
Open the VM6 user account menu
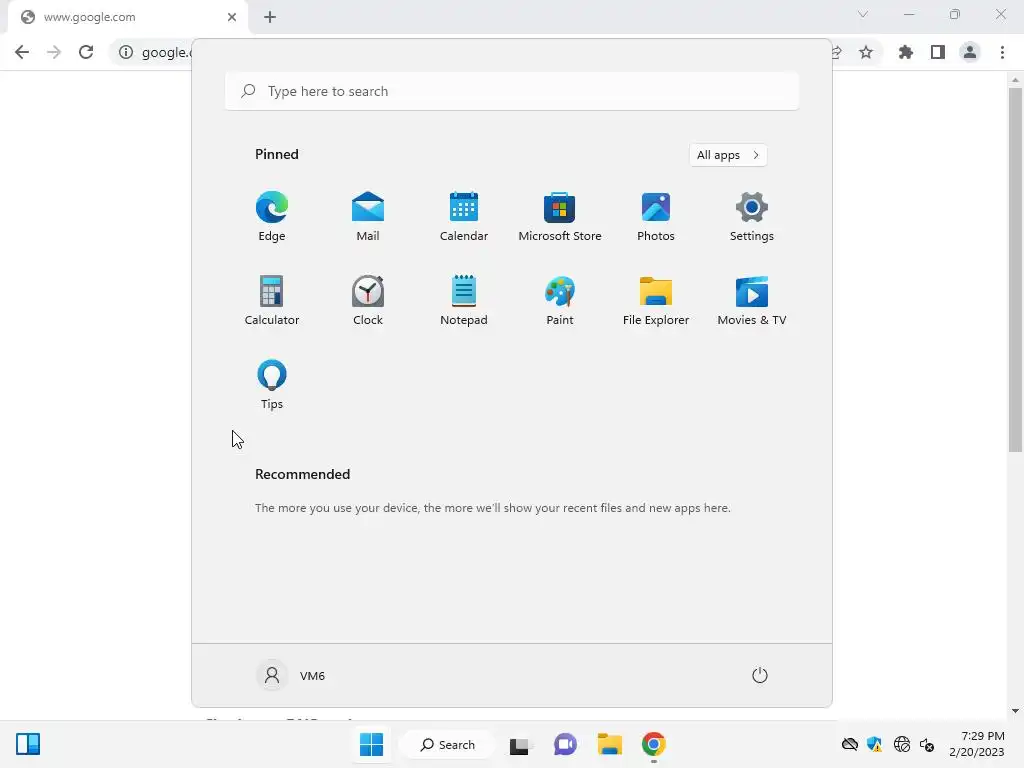[291, 675]
